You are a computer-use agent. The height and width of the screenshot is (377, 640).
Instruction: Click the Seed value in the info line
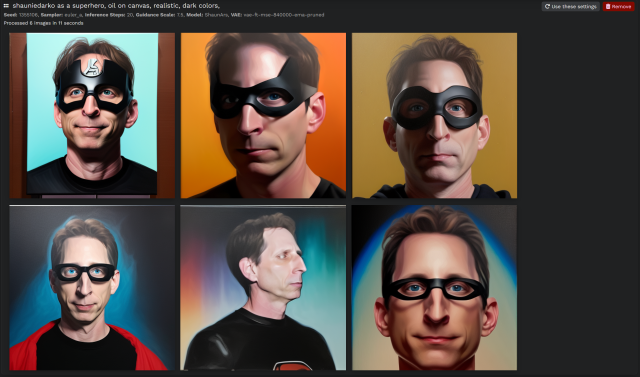coord(29,15)
